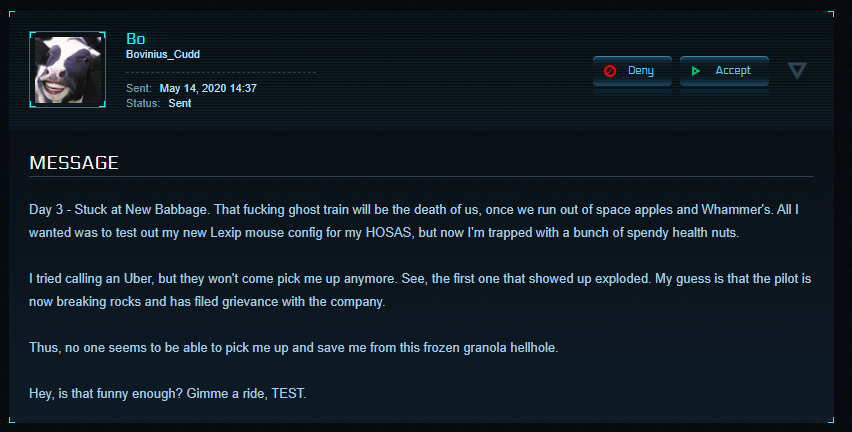Click the dotted divider under Bovinius_Cudd
The height and width of the screenshot is (432, 852).
tap(220, 73)
